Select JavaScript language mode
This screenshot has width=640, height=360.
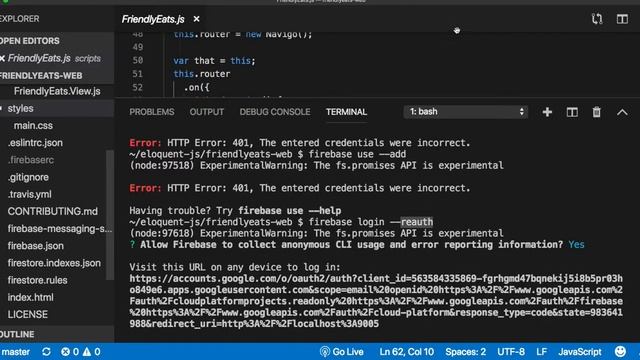(x=580, y=351)
